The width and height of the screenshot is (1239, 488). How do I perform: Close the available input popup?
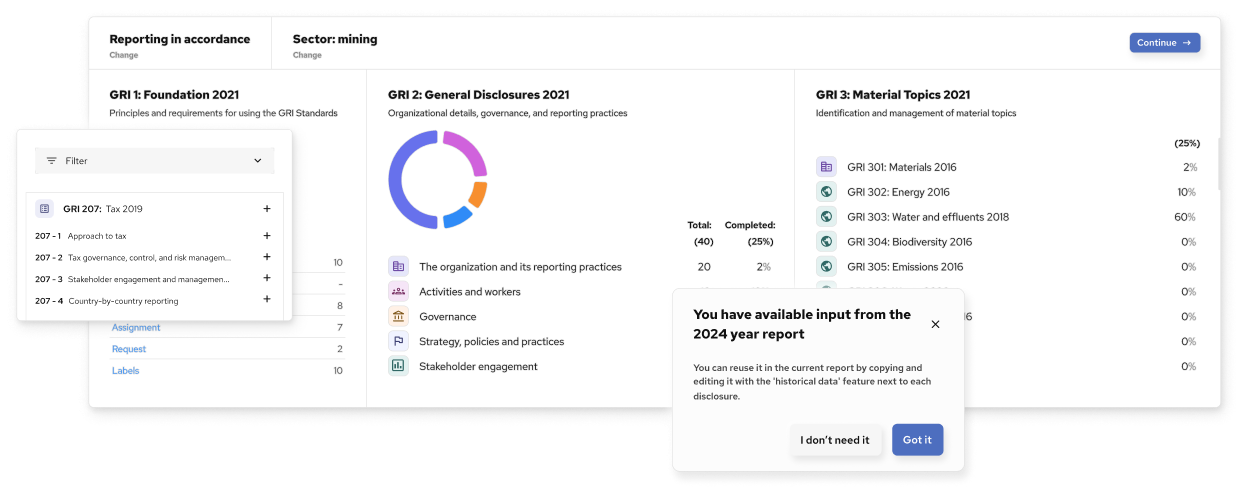click(x=935, y=324)
